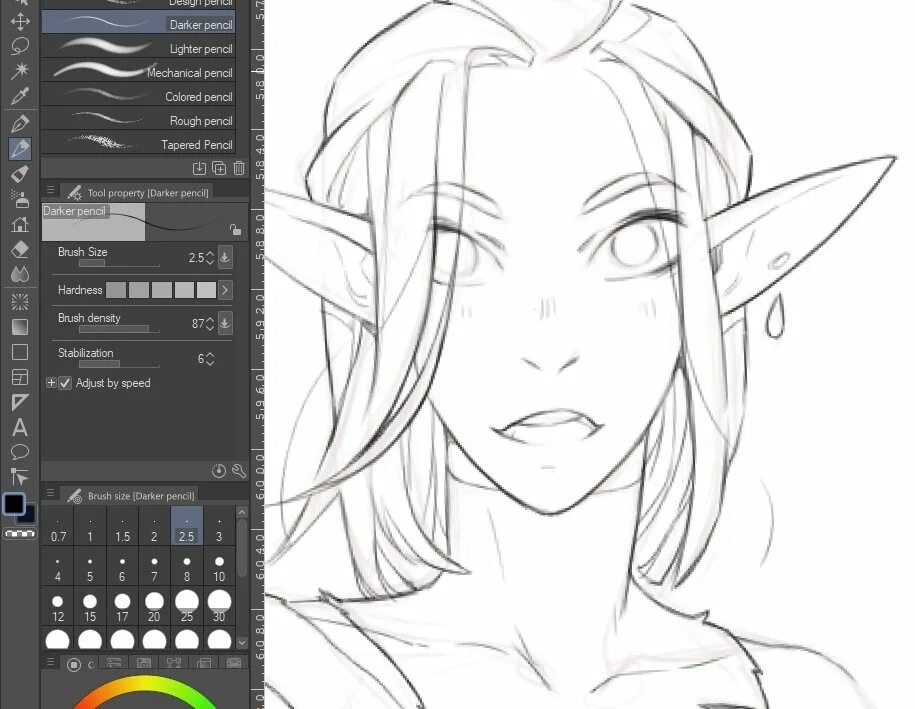Select the Text tool
915x709 pixels.
(20, 427)
